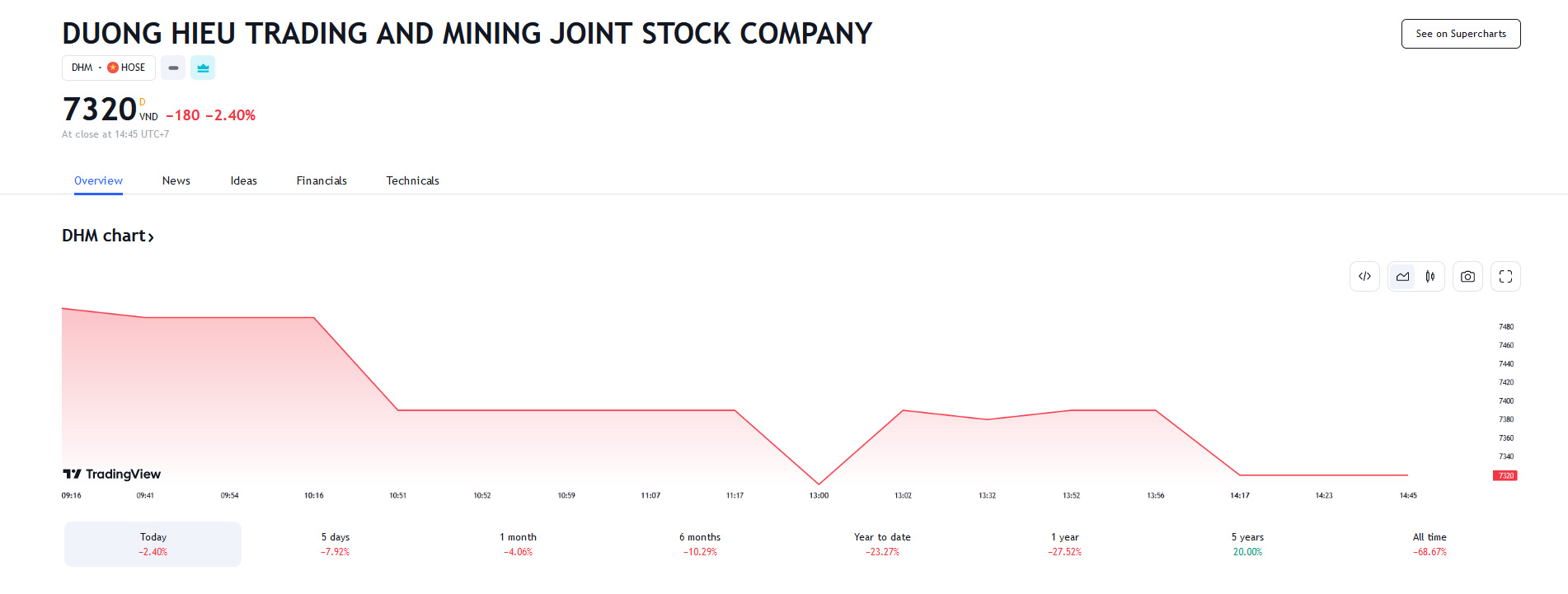Go to the Technicals tab
Viewport: 1568px width, 594px height.
(412, 180)
